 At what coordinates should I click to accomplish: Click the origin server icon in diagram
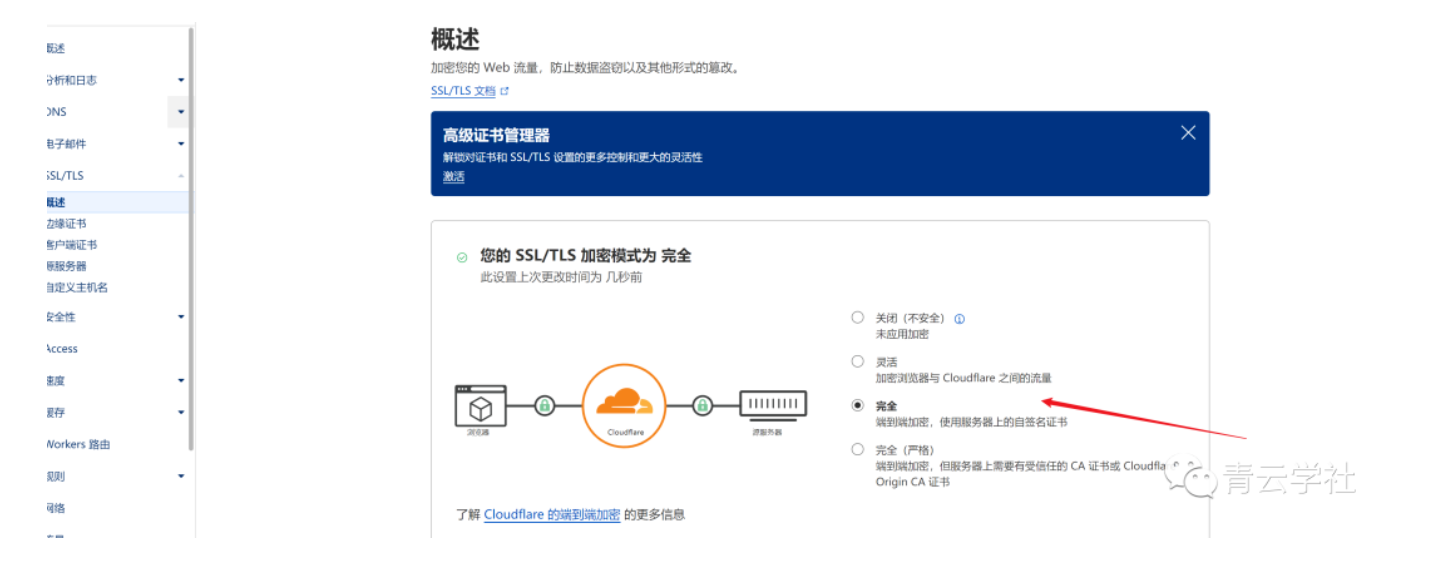click(773, 405)
